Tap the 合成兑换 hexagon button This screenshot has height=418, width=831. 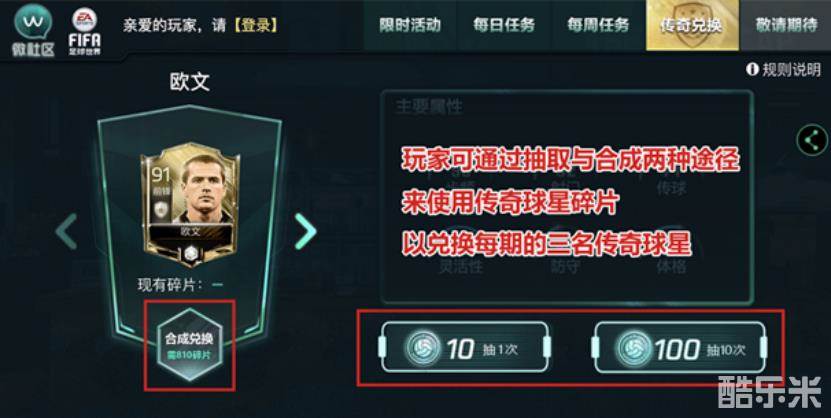(x=189, y=345)
